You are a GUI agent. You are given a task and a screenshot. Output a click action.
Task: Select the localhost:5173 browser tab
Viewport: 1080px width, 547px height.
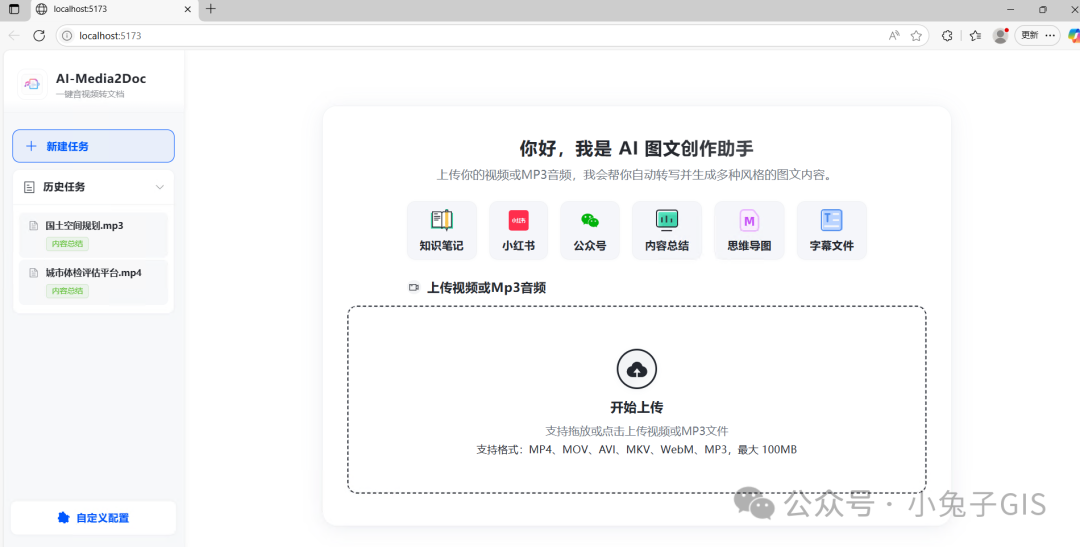click(113, 10)
